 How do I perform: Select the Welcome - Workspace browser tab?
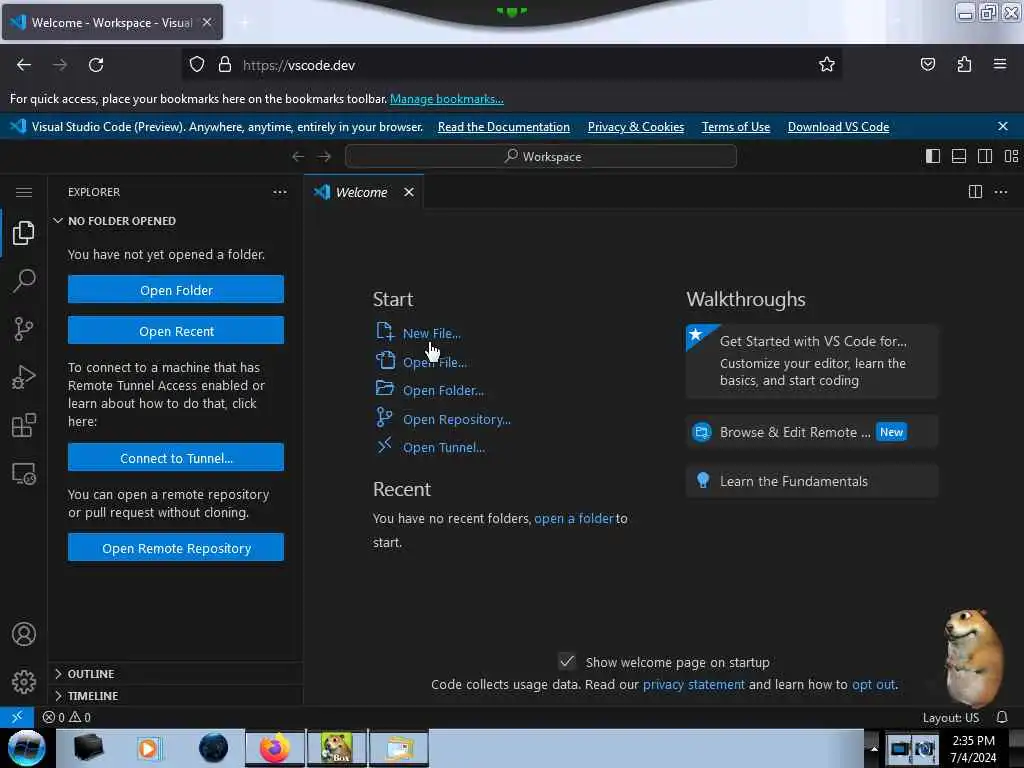pos(112,22)
